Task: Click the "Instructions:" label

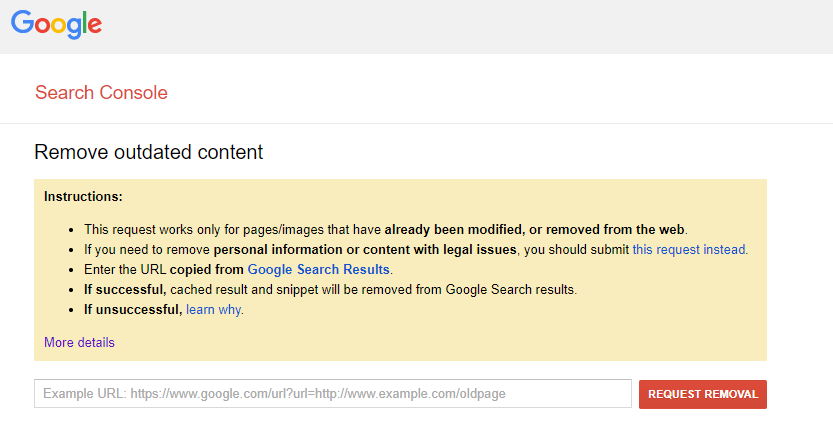Action: [x=83, y=196]
